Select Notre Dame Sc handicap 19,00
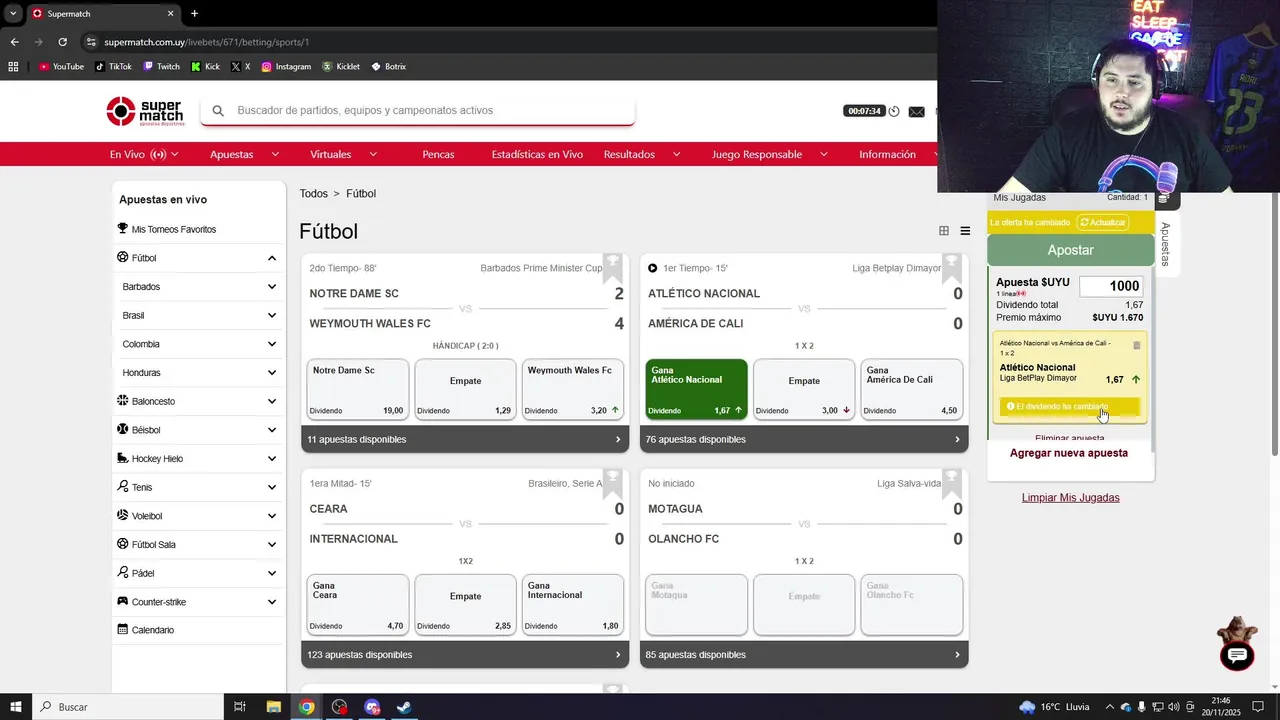The height and width of the screenshot is (720, 1280). pos(358,389)
